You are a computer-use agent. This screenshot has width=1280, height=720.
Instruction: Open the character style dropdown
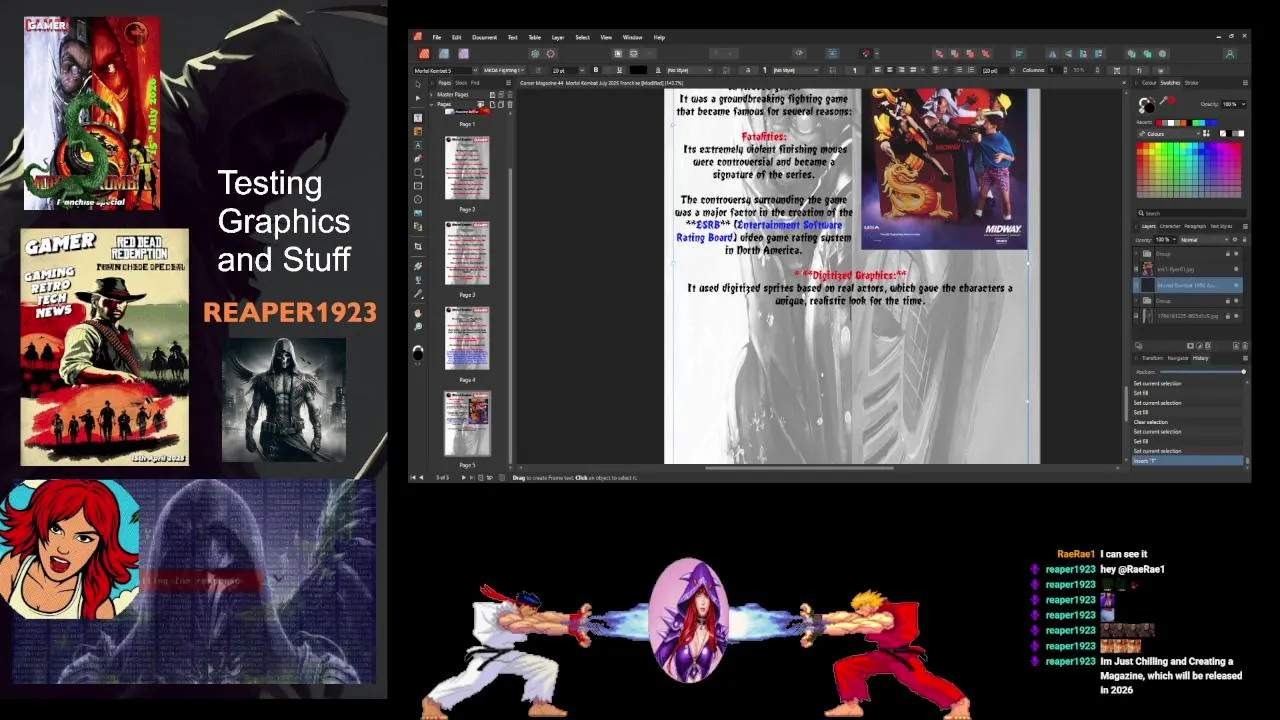coord(690,70)
